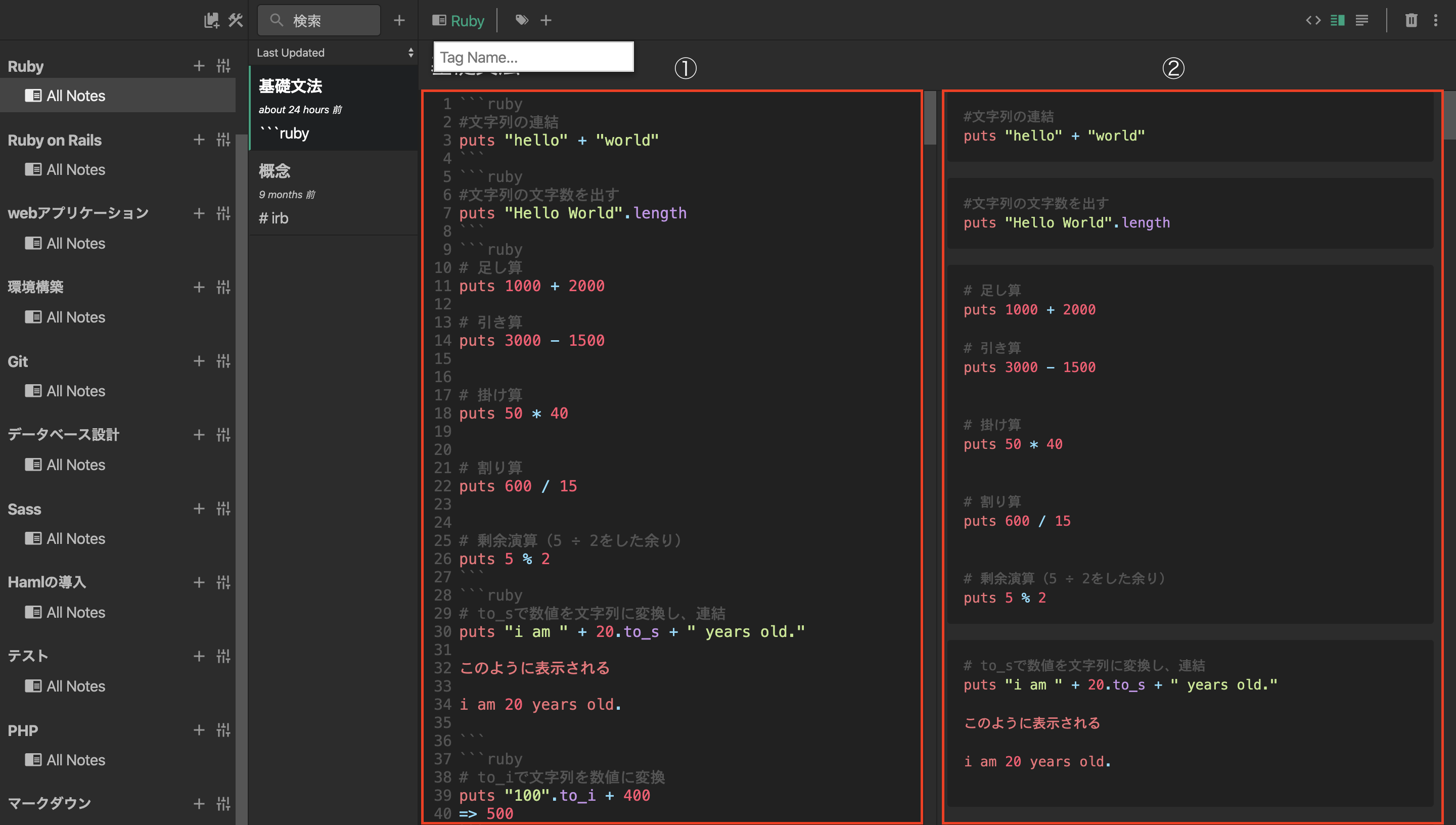Select All Notes under Ruby on Rails
This screenshot has width=1456, height=825.
pos(75,169)
